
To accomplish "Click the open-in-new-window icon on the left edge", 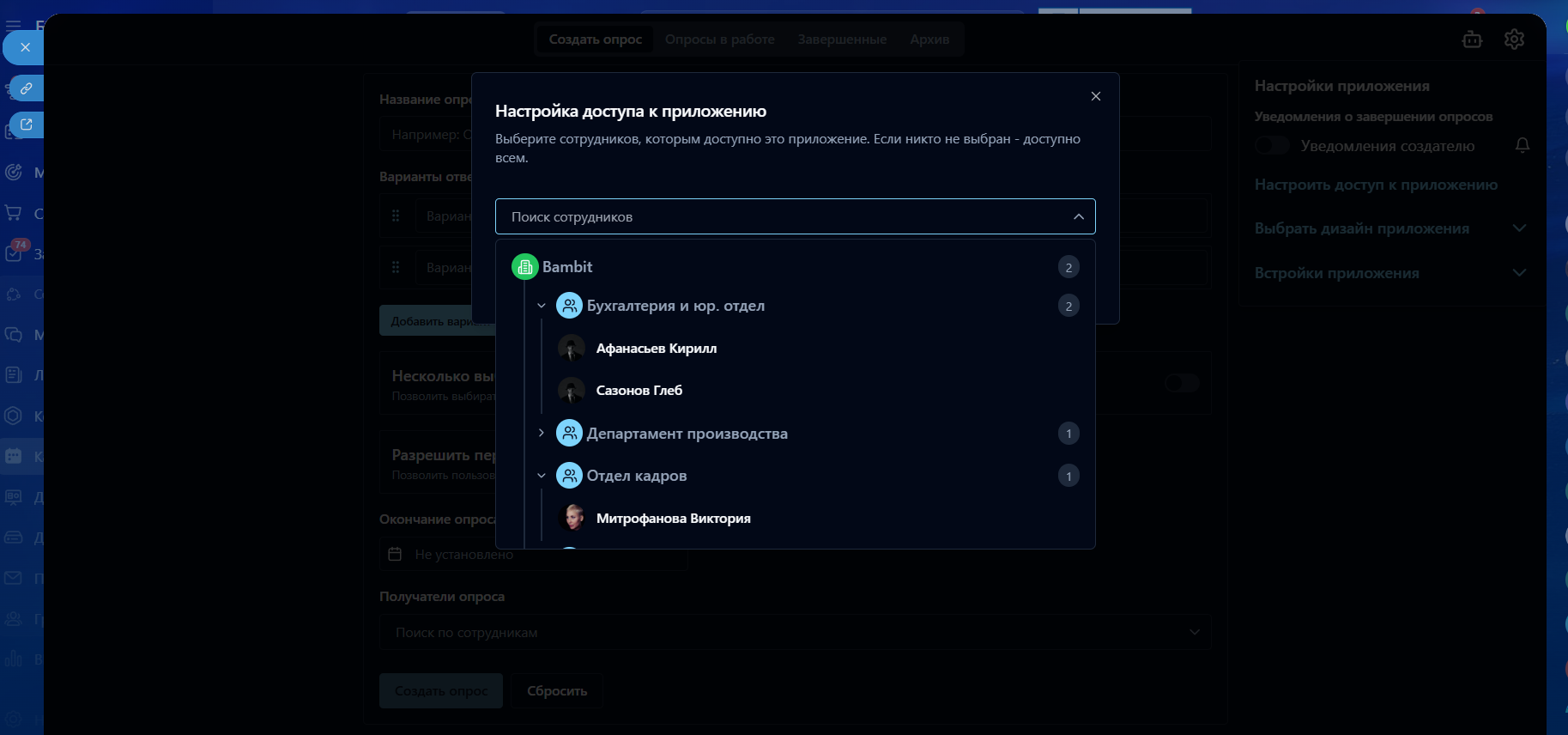I will point(26,125).
